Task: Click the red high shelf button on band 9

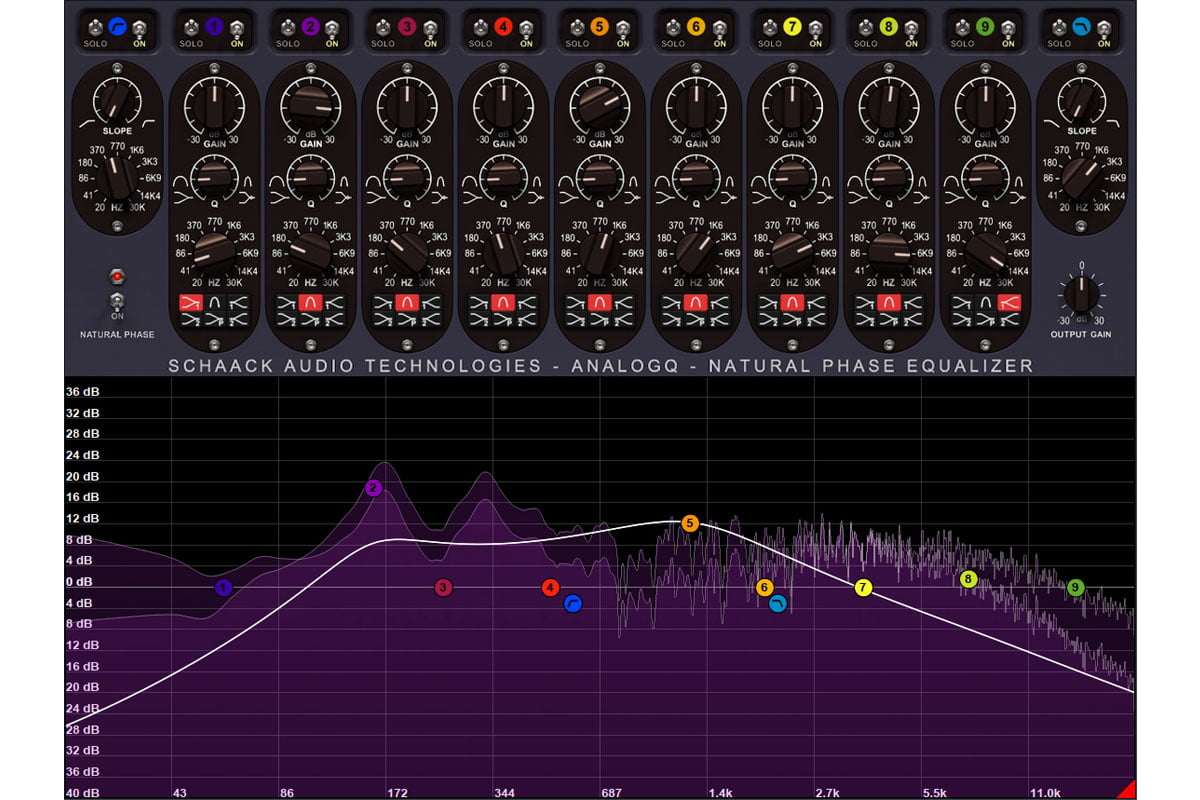Action: pos(1010,303)
